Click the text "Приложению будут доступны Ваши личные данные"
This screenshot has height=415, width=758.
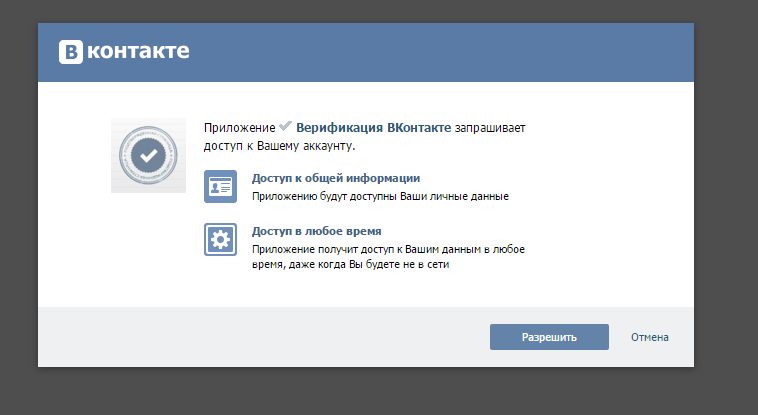coord(380,196)
